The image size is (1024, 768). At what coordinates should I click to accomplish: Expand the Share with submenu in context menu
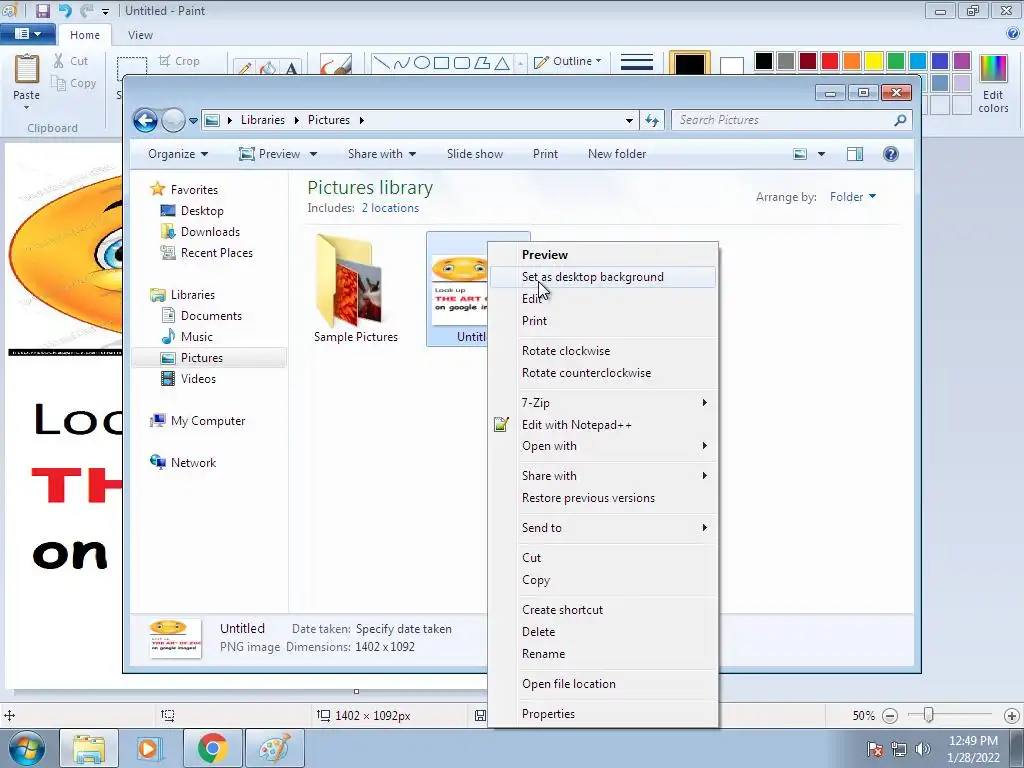tap(602, 475)
